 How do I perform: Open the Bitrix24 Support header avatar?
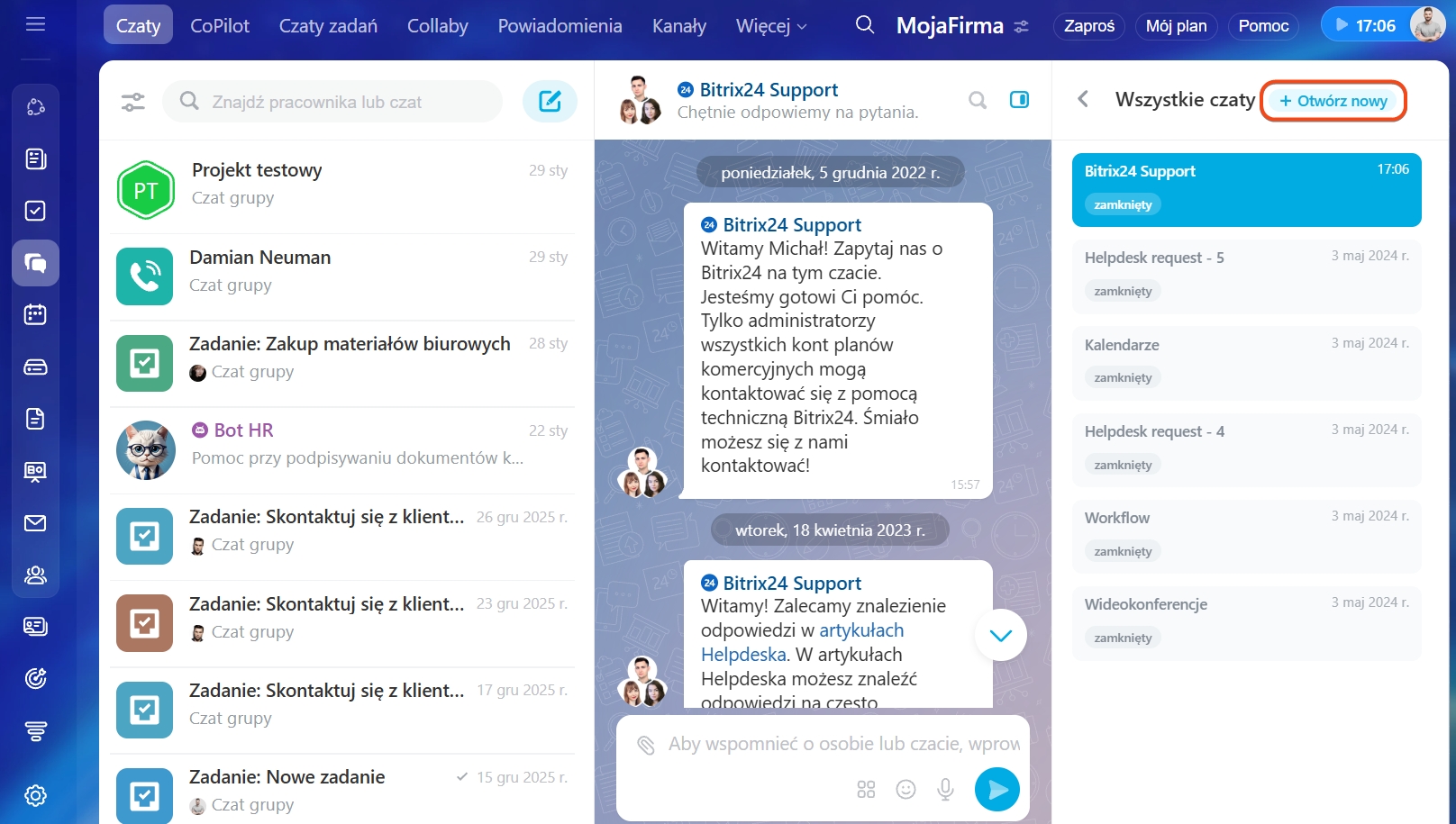click(641, 100)
